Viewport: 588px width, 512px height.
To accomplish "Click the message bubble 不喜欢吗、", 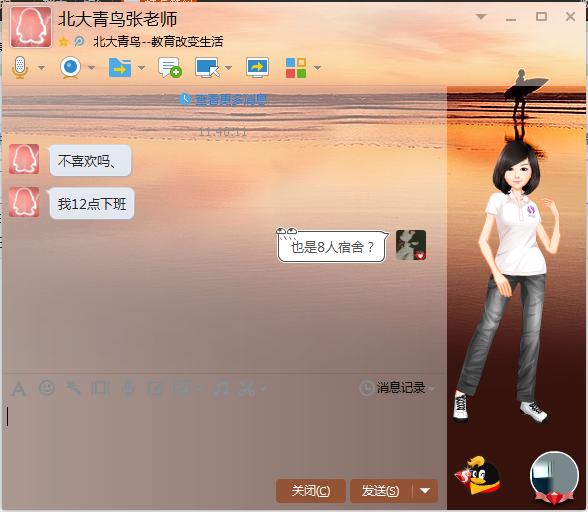I will pyautogui.click(x=90, y=161).
